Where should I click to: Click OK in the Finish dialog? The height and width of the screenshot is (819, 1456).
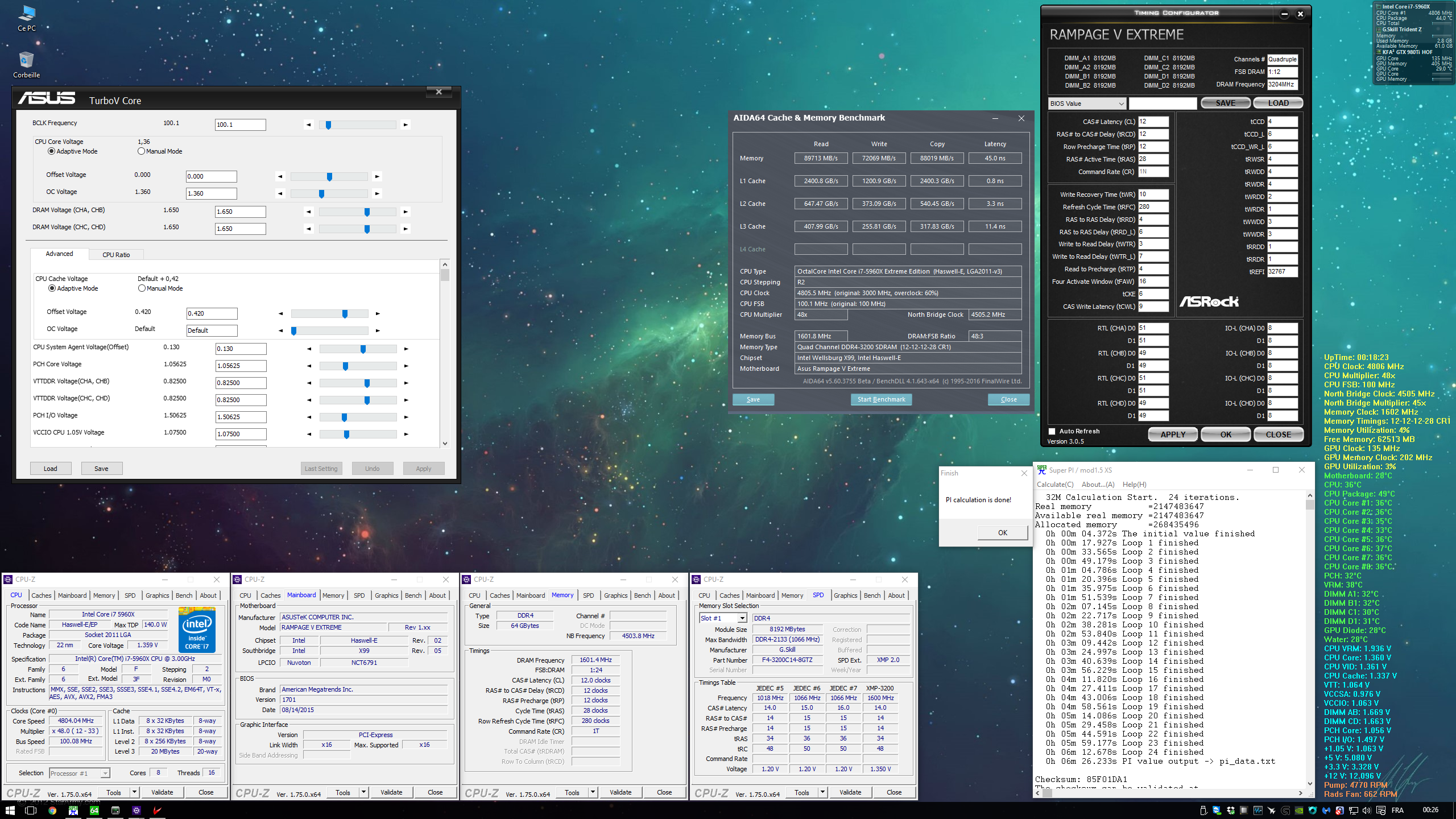[x=1002, y=533]
